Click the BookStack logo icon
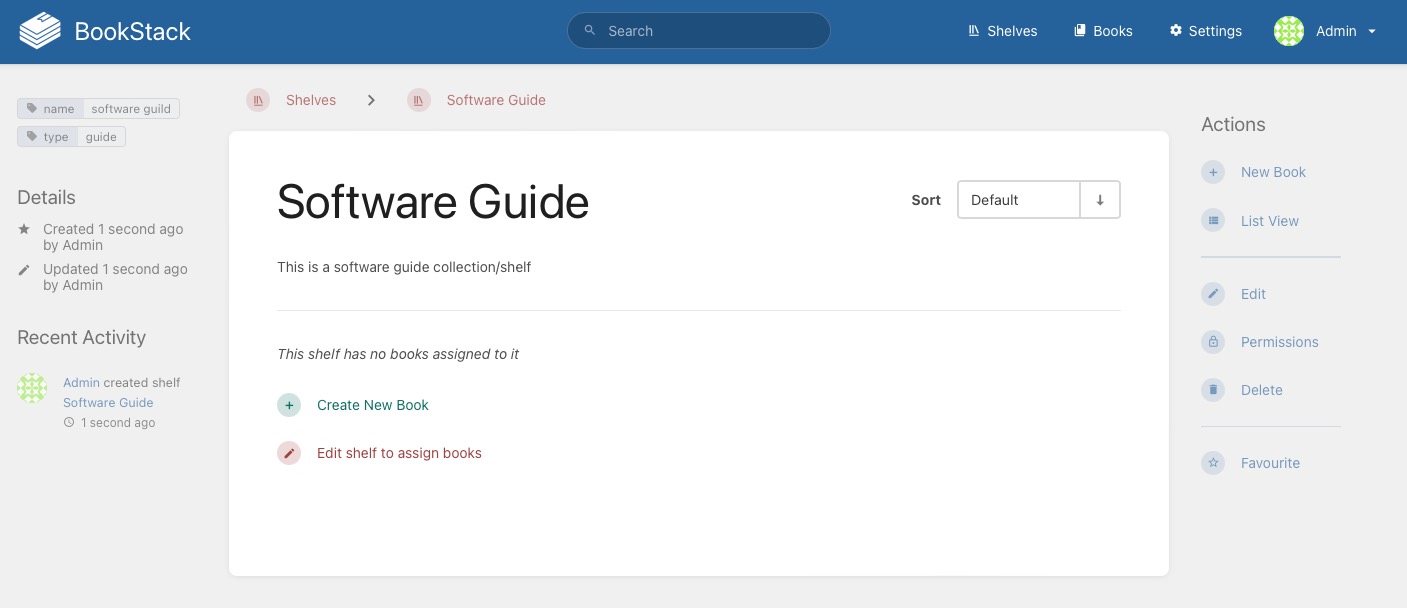This screenshot has height=608, width=1407. tap(40, 31)
